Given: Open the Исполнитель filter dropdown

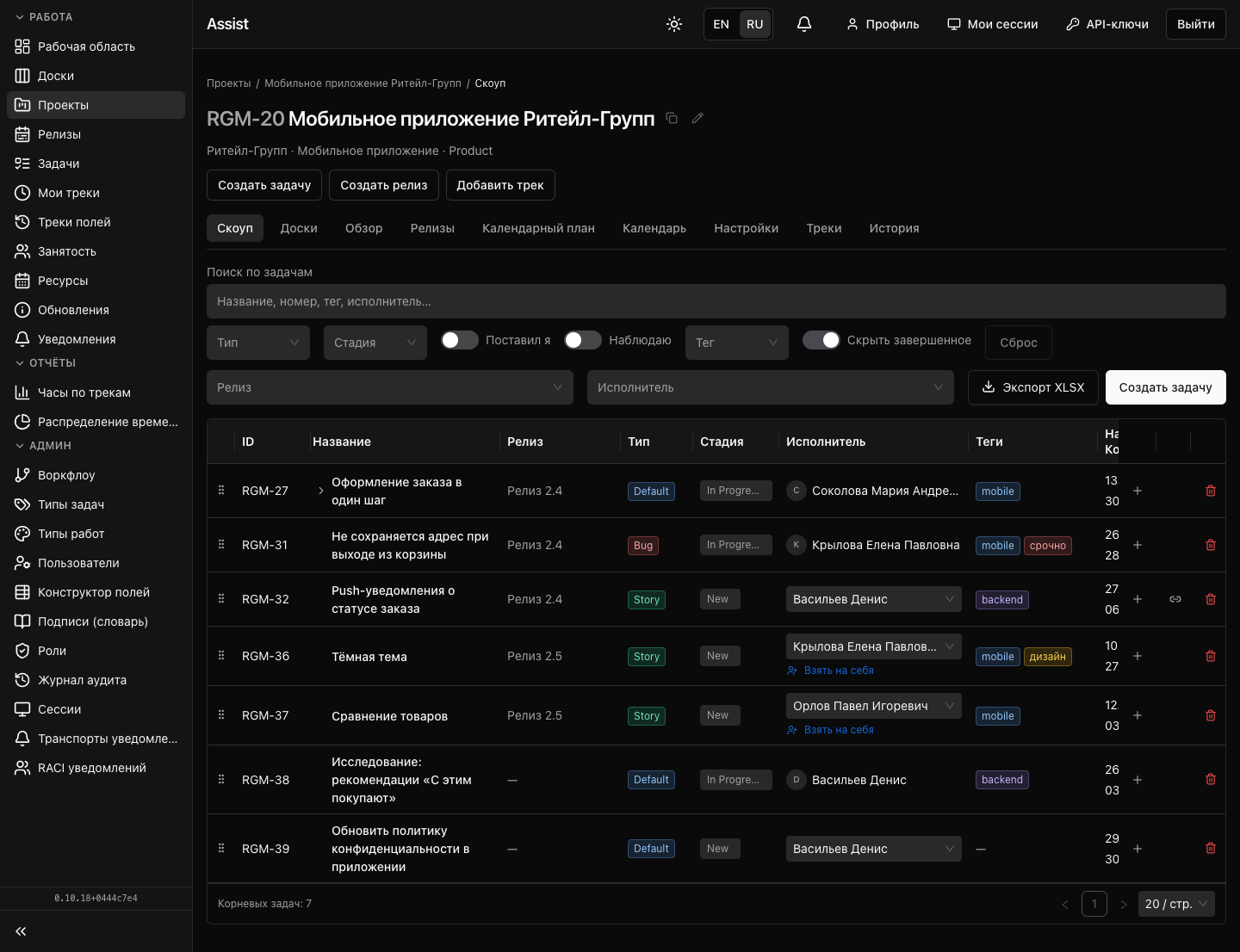Looking at the screenshot, I should point(771,387).
